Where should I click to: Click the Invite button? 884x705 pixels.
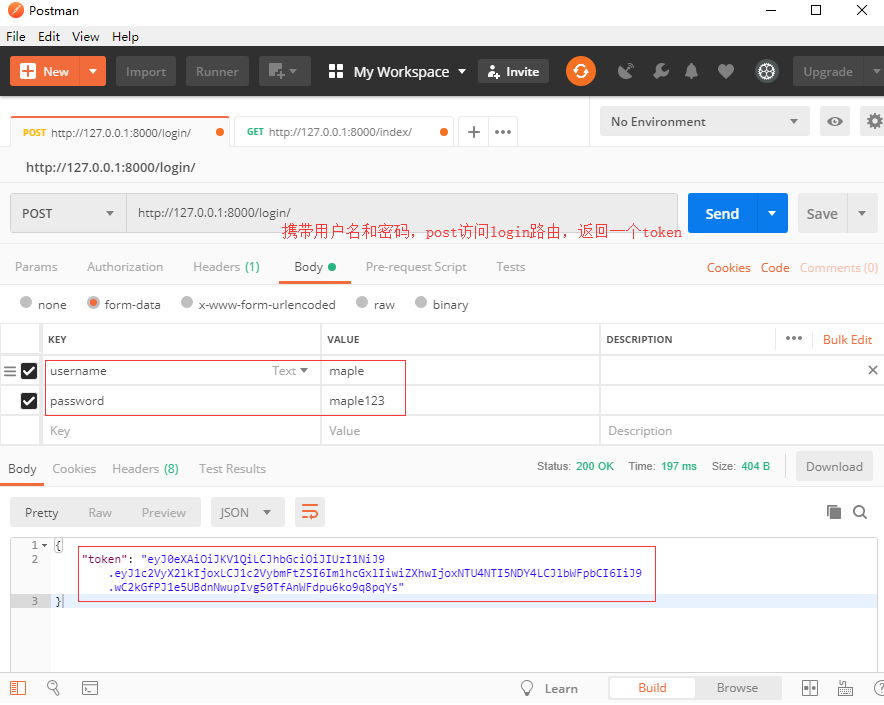click(x=513, y=72)
